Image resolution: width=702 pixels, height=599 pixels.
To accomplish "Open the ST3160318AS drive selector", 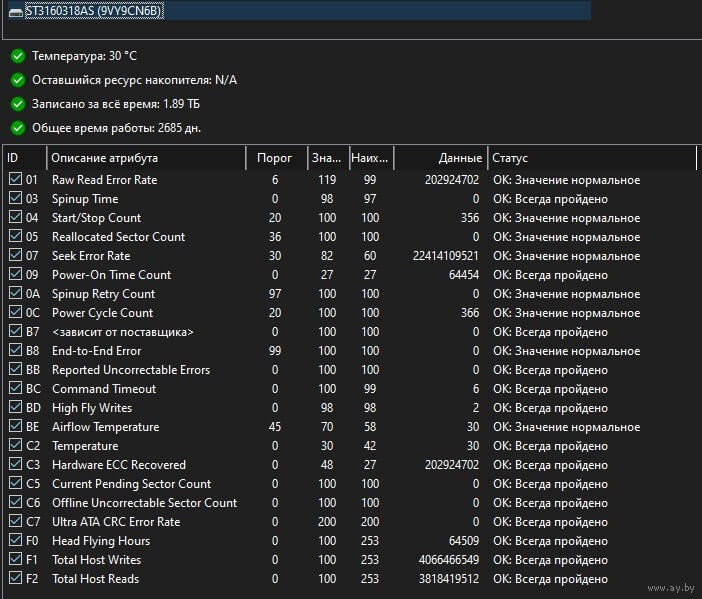I will [300, 11].
